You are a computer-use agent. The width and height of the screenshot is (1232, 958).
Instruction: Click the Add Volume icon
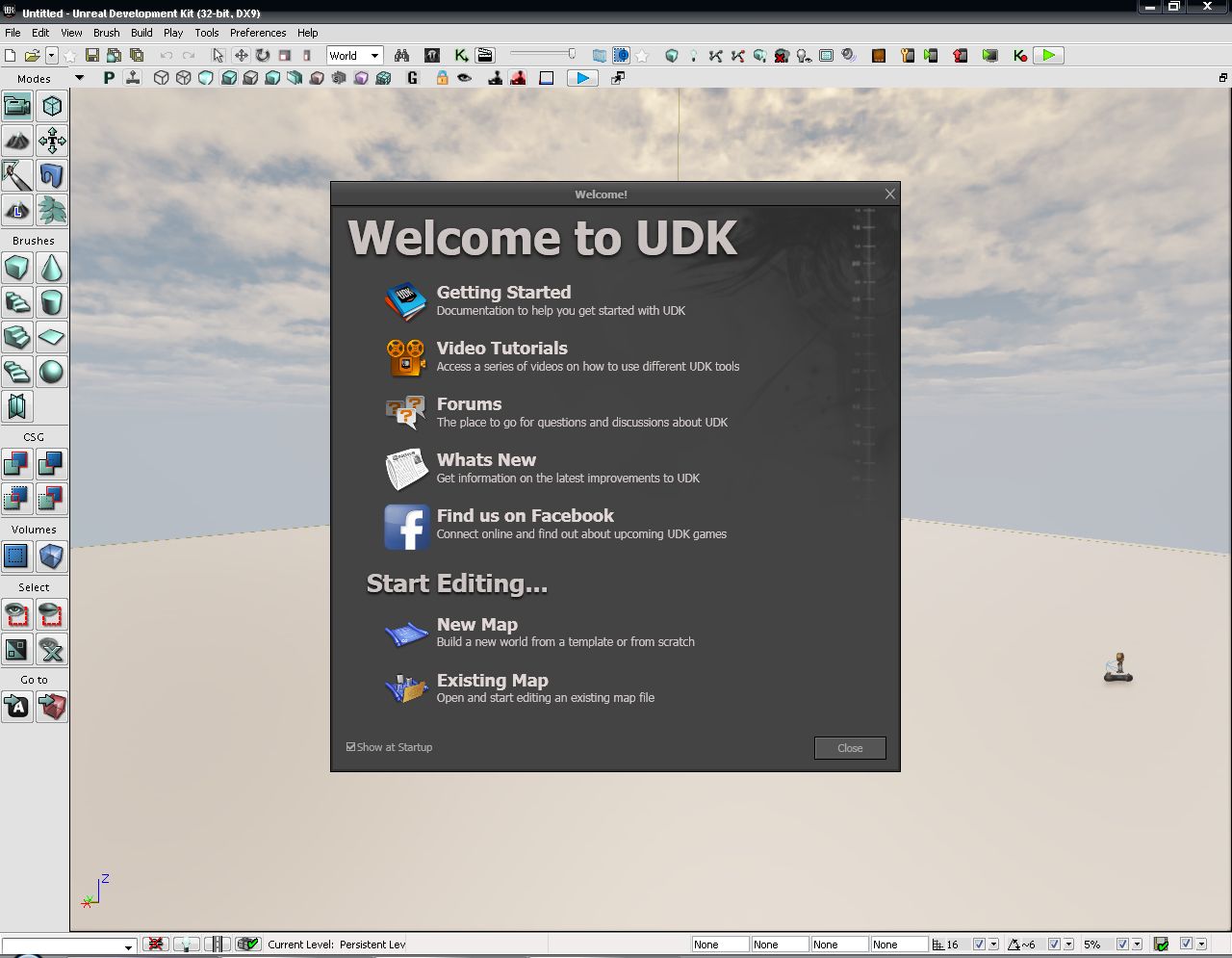point(52,557)
